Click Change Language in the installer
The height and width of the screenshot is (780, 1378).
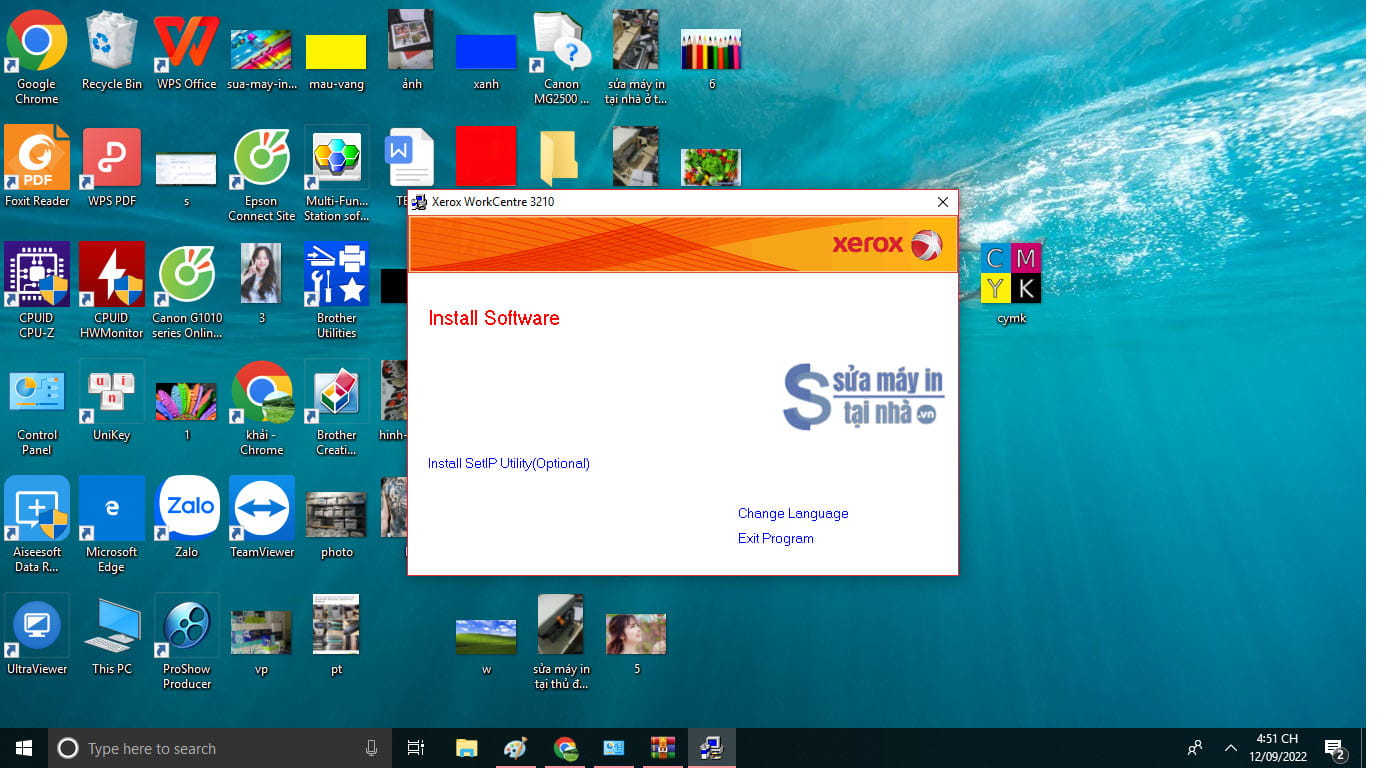tap(792, 513)
